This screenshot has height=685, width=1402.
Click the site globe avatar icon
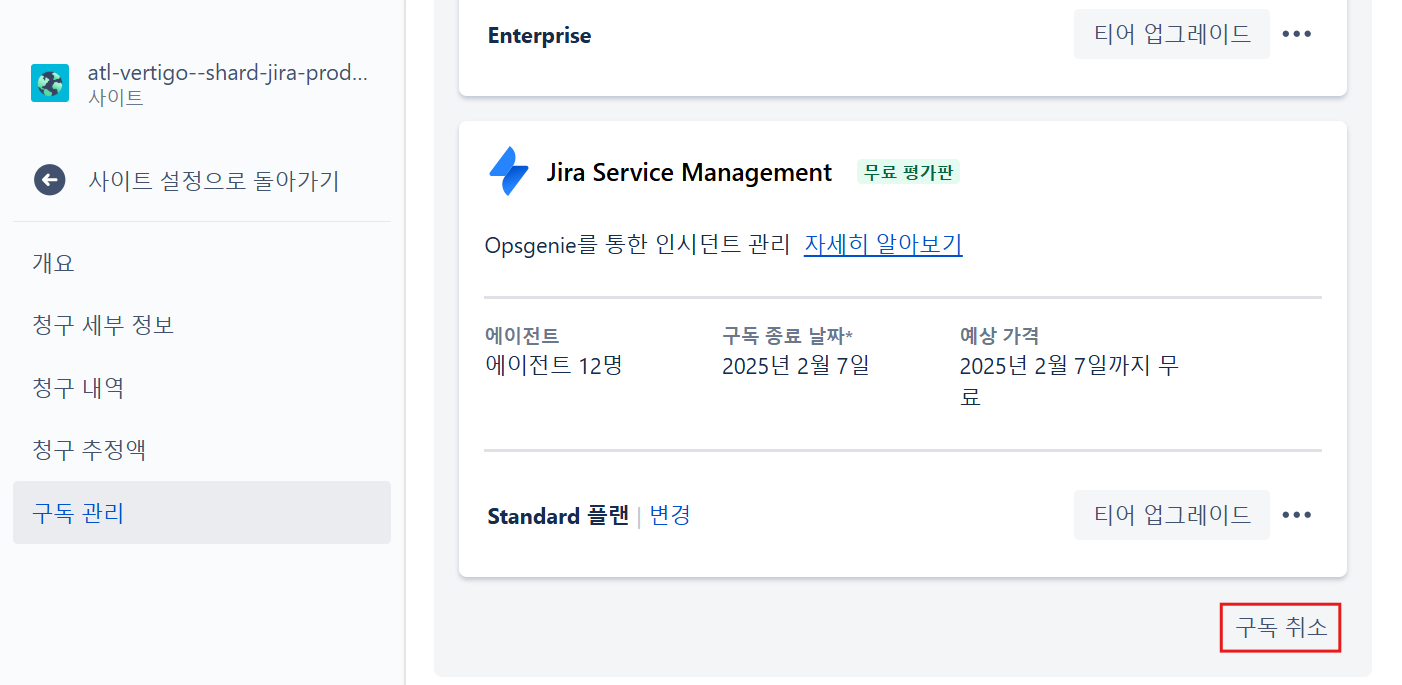(50, 83)
